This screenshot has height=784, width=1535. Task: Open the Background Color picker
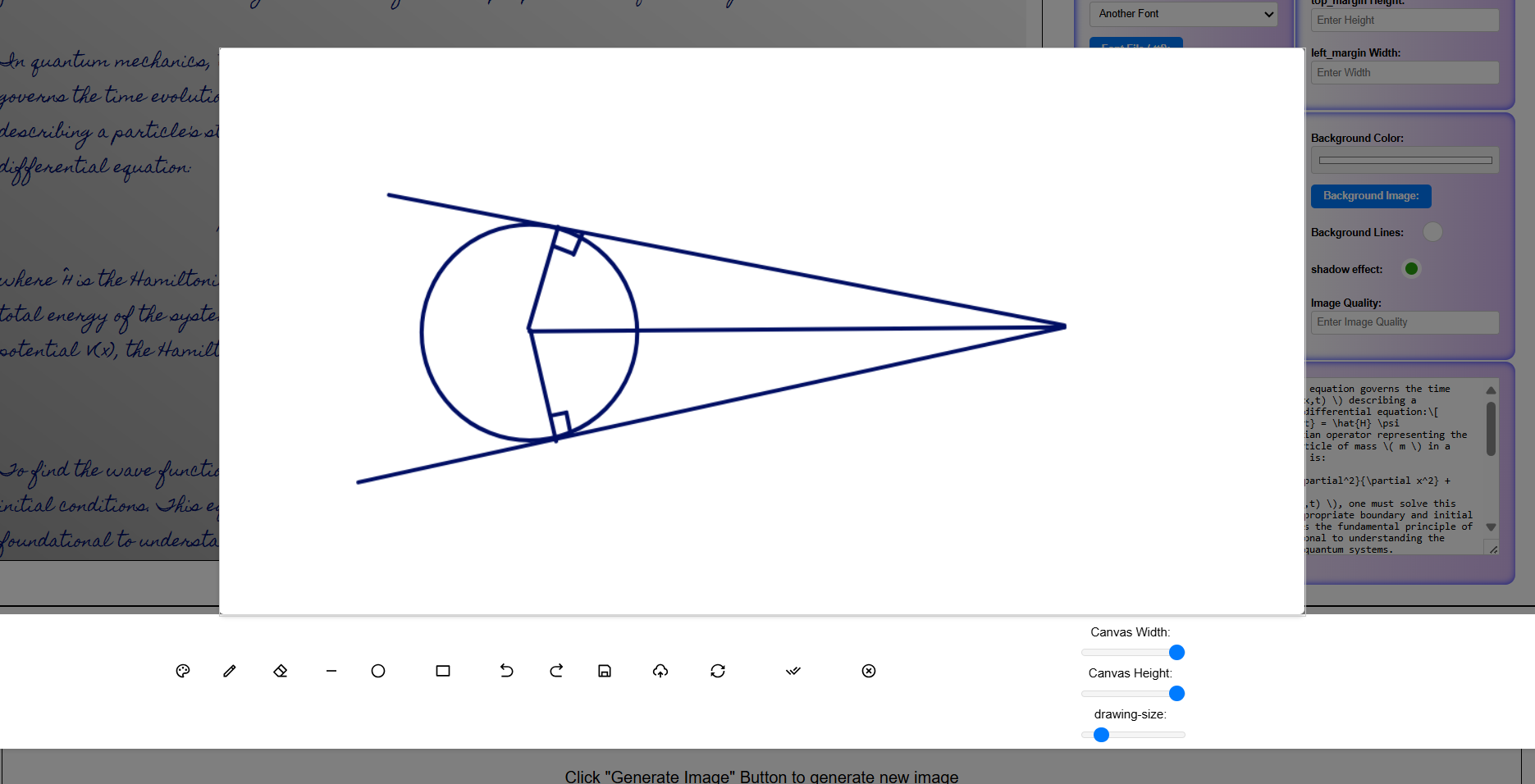click(x=1405, y=160)
